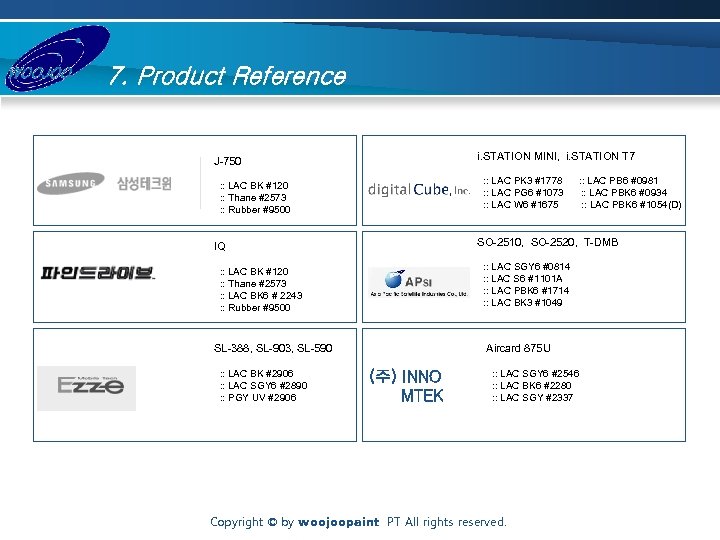This screenshot has height=540, width=720.
Task: Select the 'Aircard 875U' heading
Action: (518, 348)
